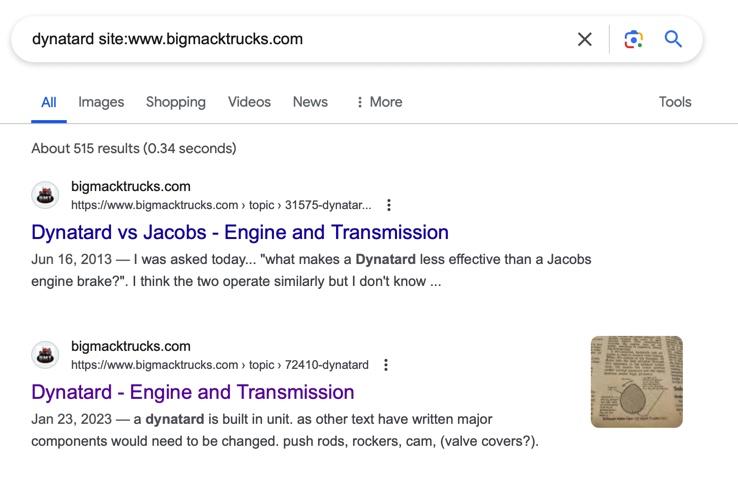Image resolution: width=738 pixels, height=495 pixels.
Task: Switch to the Shopping tab
Action: point(175,102)
